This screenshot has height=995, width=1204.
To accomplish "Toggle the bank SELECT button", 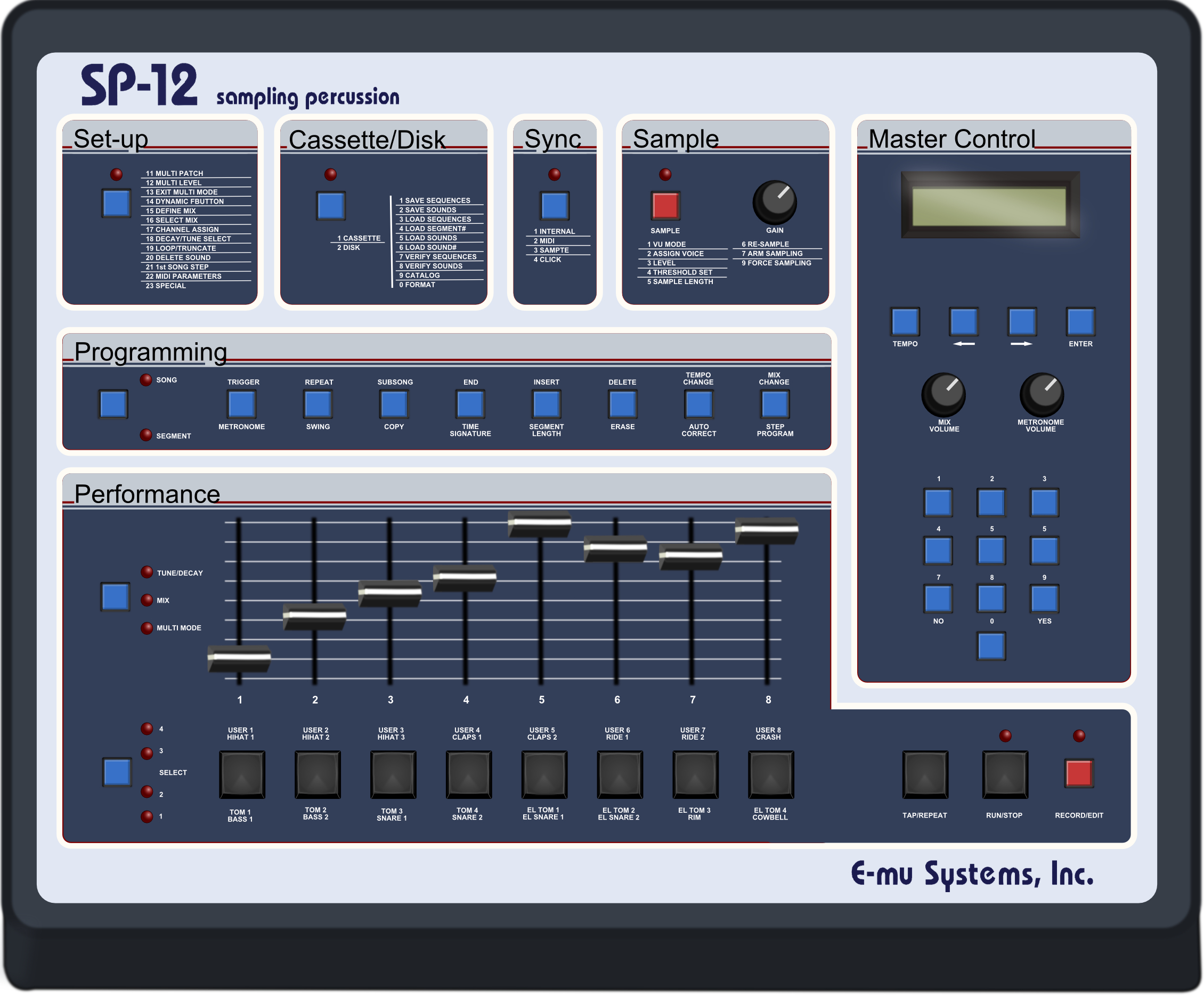I will [x=116, y=772].
